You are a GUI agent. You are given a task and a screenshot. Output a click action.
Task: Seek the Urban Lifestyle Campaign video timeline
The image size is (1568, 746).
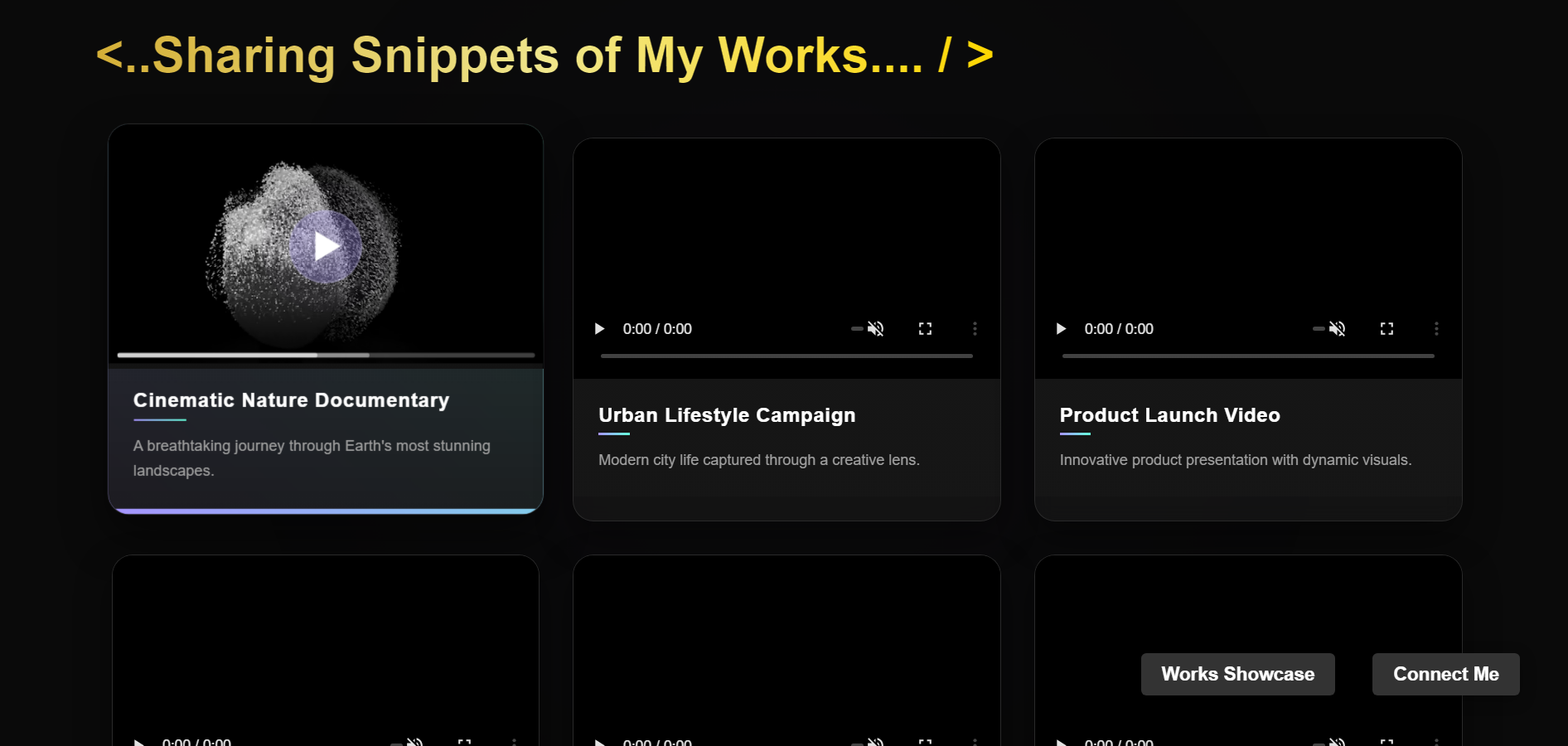pos(786,356)
